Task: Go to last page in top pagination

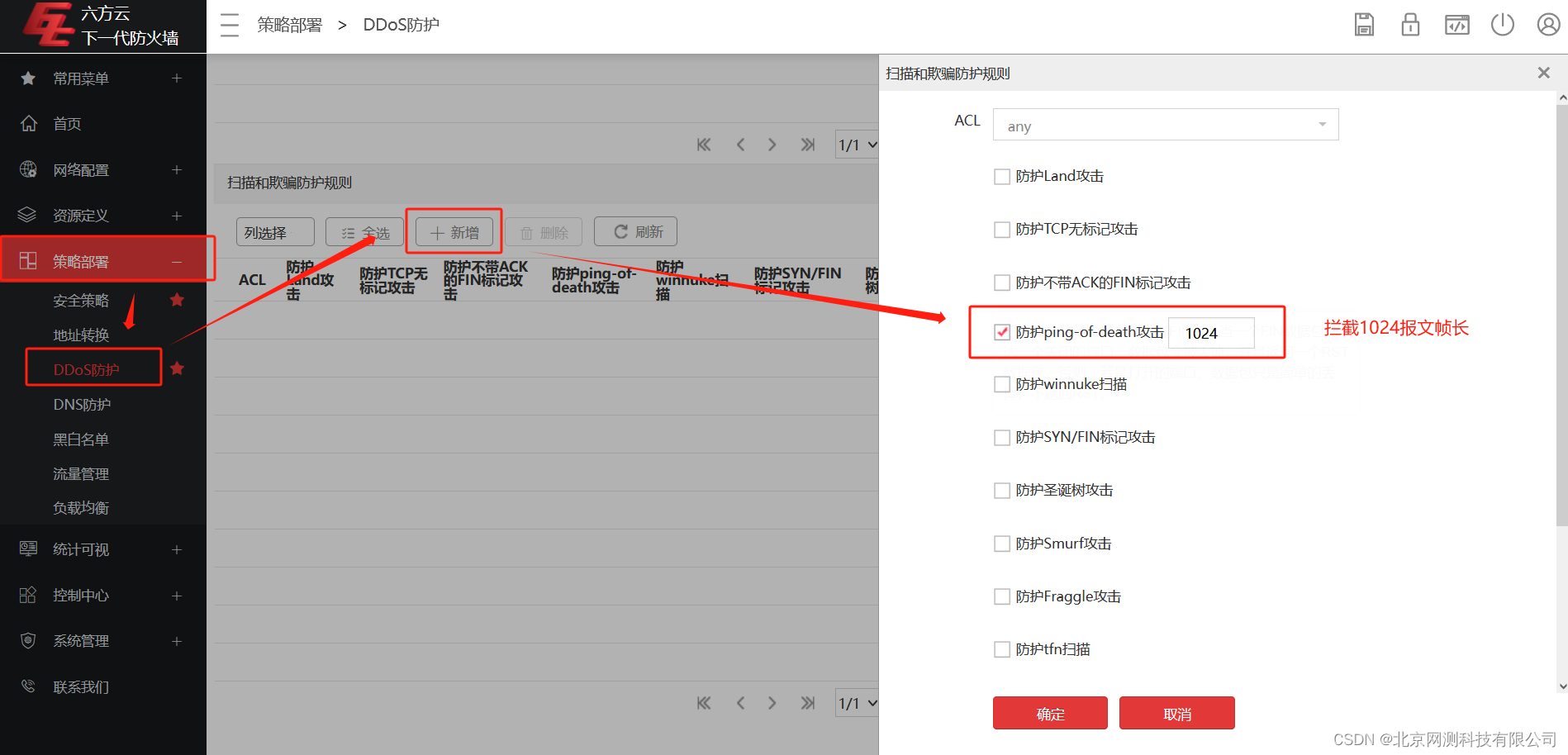Action: (808, 145)
